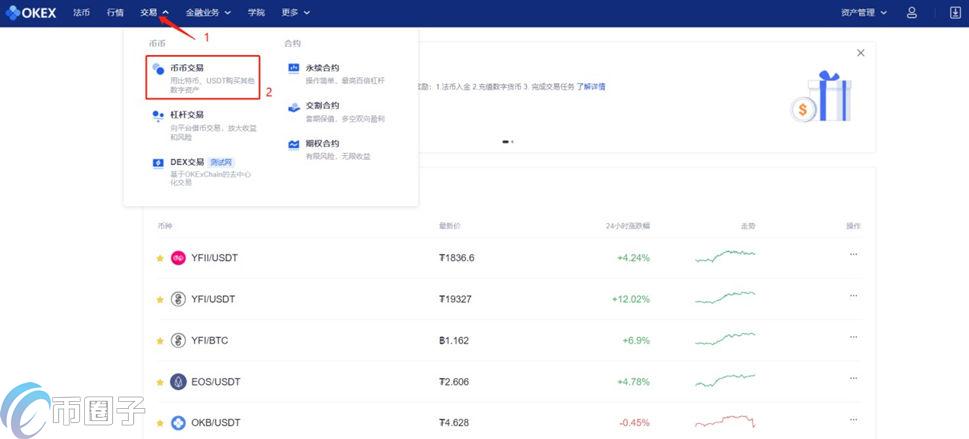Screen dimensions: 969x439
Task: Toggle favorite star for OKB/USDT
Action: coord(159,423)
